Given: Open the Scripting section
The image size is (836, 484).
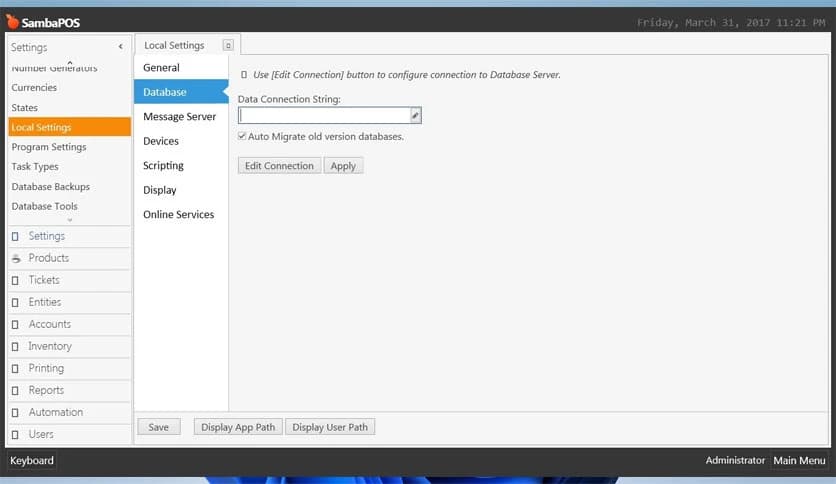Looking at the screenshot, I should click(x=181, y=166).
